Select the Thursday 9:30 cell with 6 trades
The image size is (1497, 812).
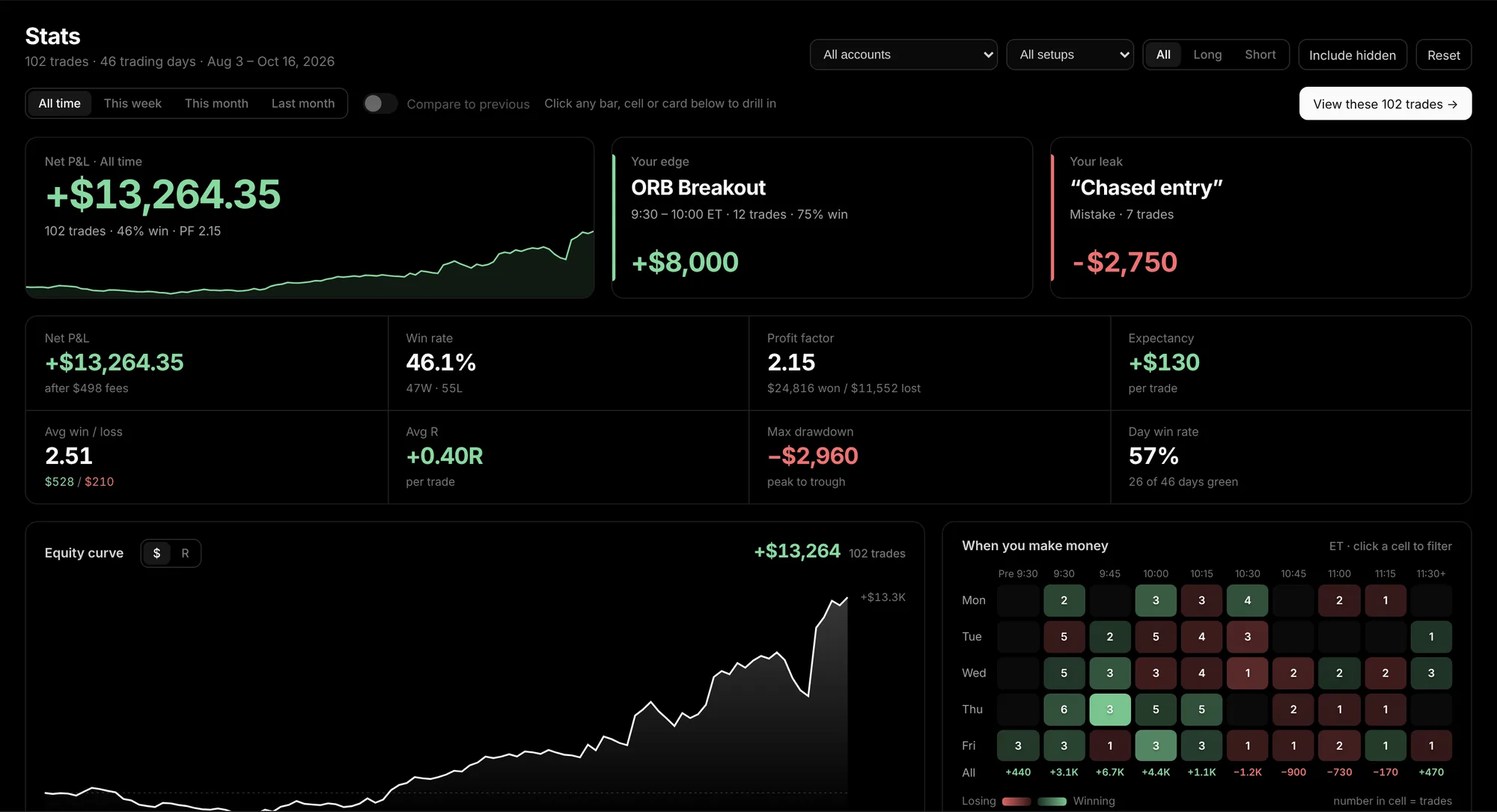tap(1064, 709)
